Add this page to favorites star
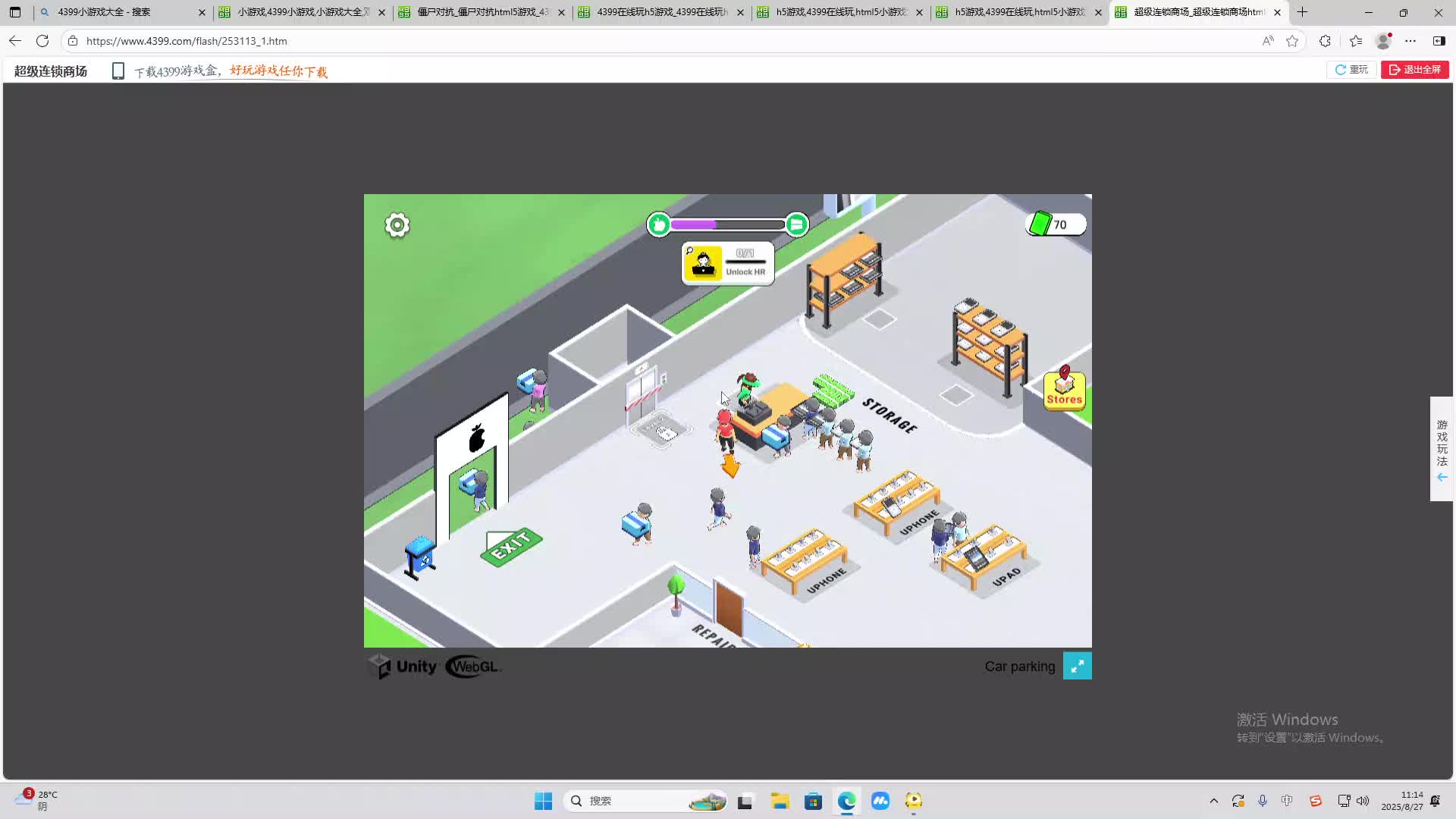 click(x=1292, y=41)
